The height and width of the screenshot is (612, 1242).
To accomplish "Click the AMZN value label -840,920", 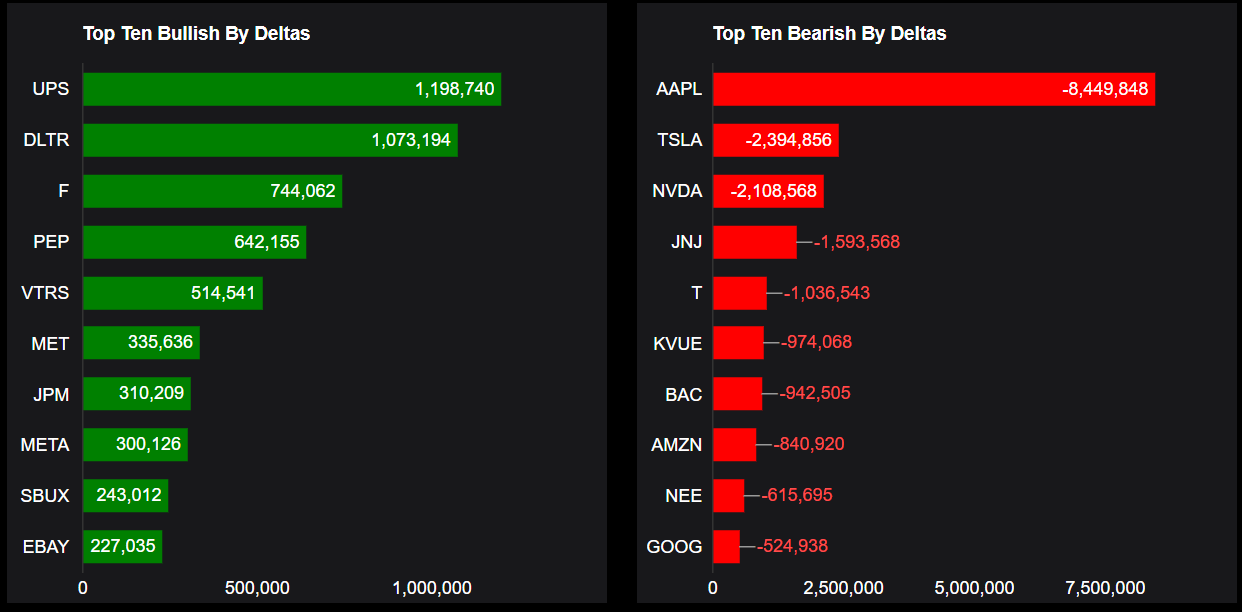I will click(x=809, y=445).
